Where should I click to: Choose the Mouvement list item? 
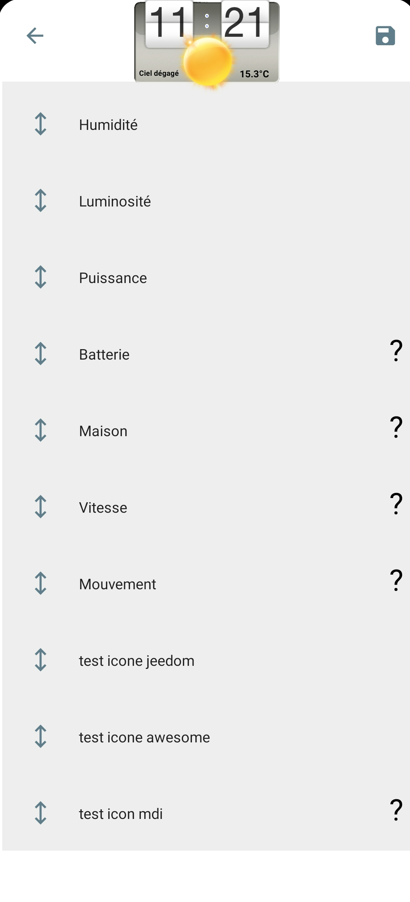(205, 583)
